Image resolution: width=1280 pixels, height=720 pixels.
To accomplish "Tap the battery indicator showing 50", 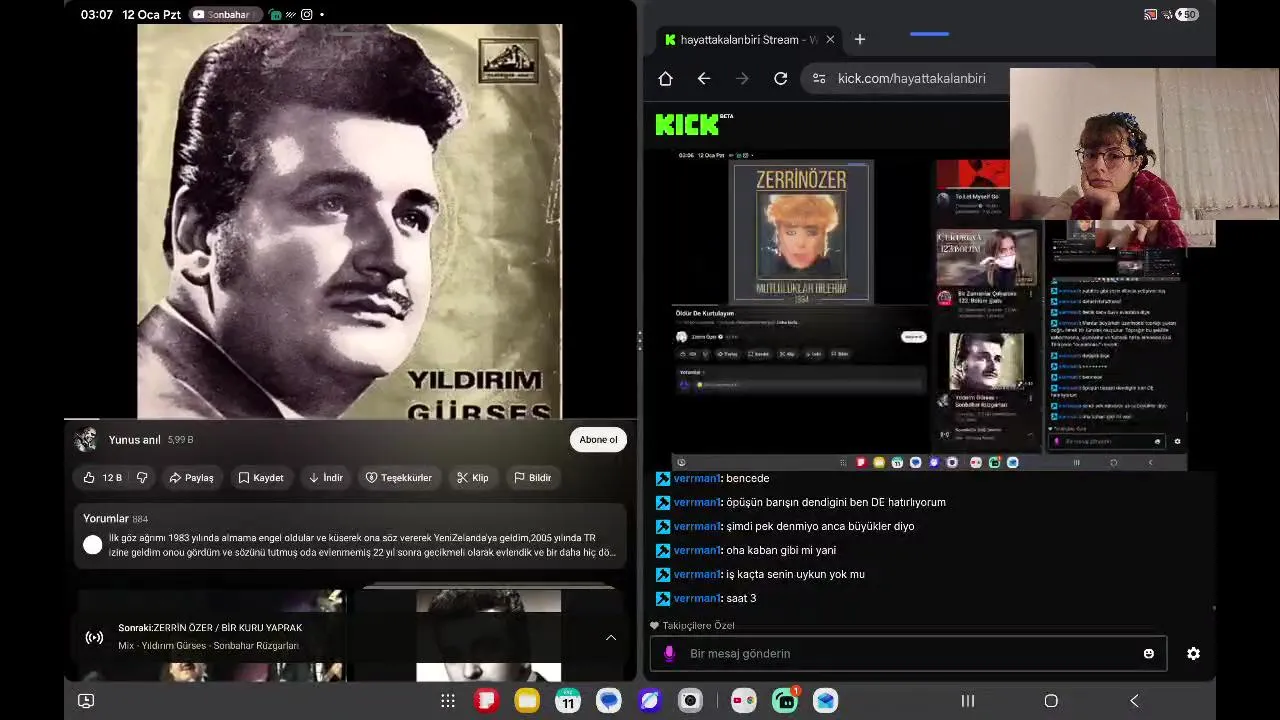I will point(1187,15).
